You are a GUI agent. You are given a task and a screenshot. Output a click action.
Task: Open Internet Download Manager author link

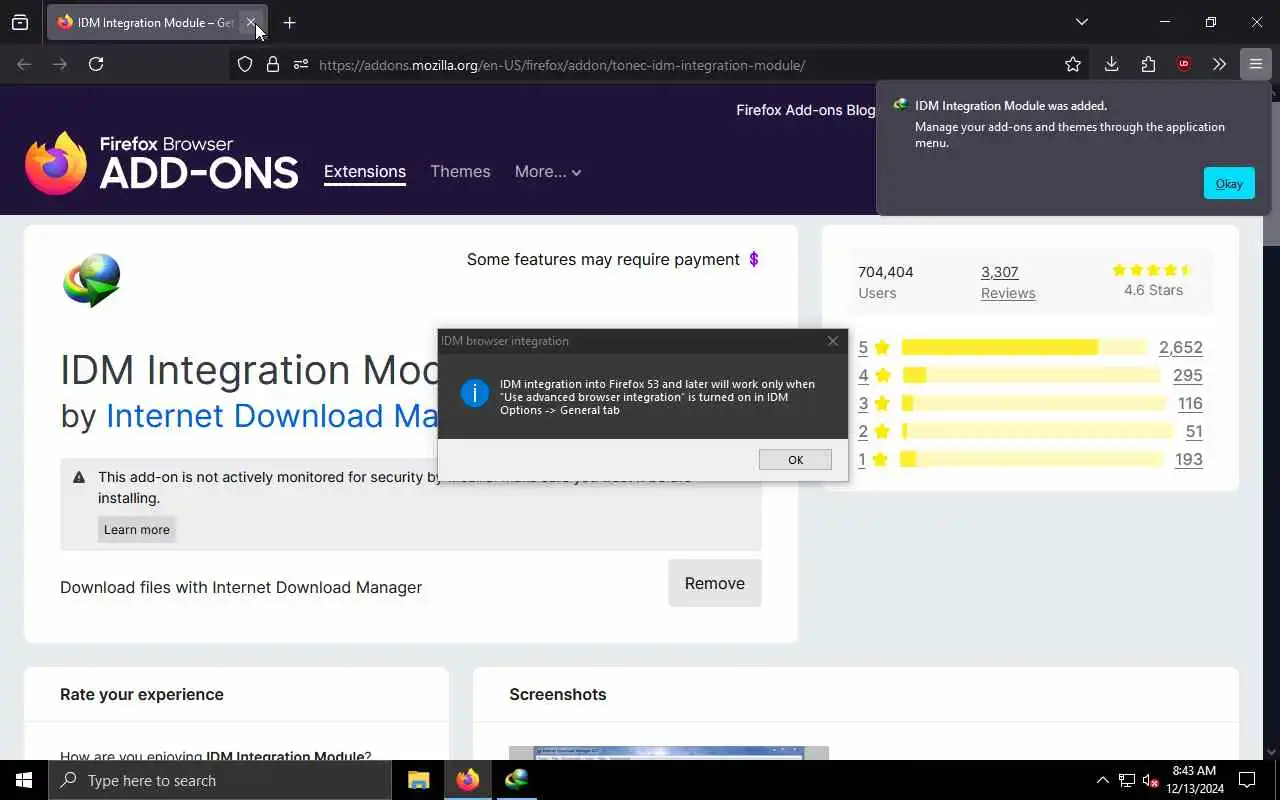272,416
